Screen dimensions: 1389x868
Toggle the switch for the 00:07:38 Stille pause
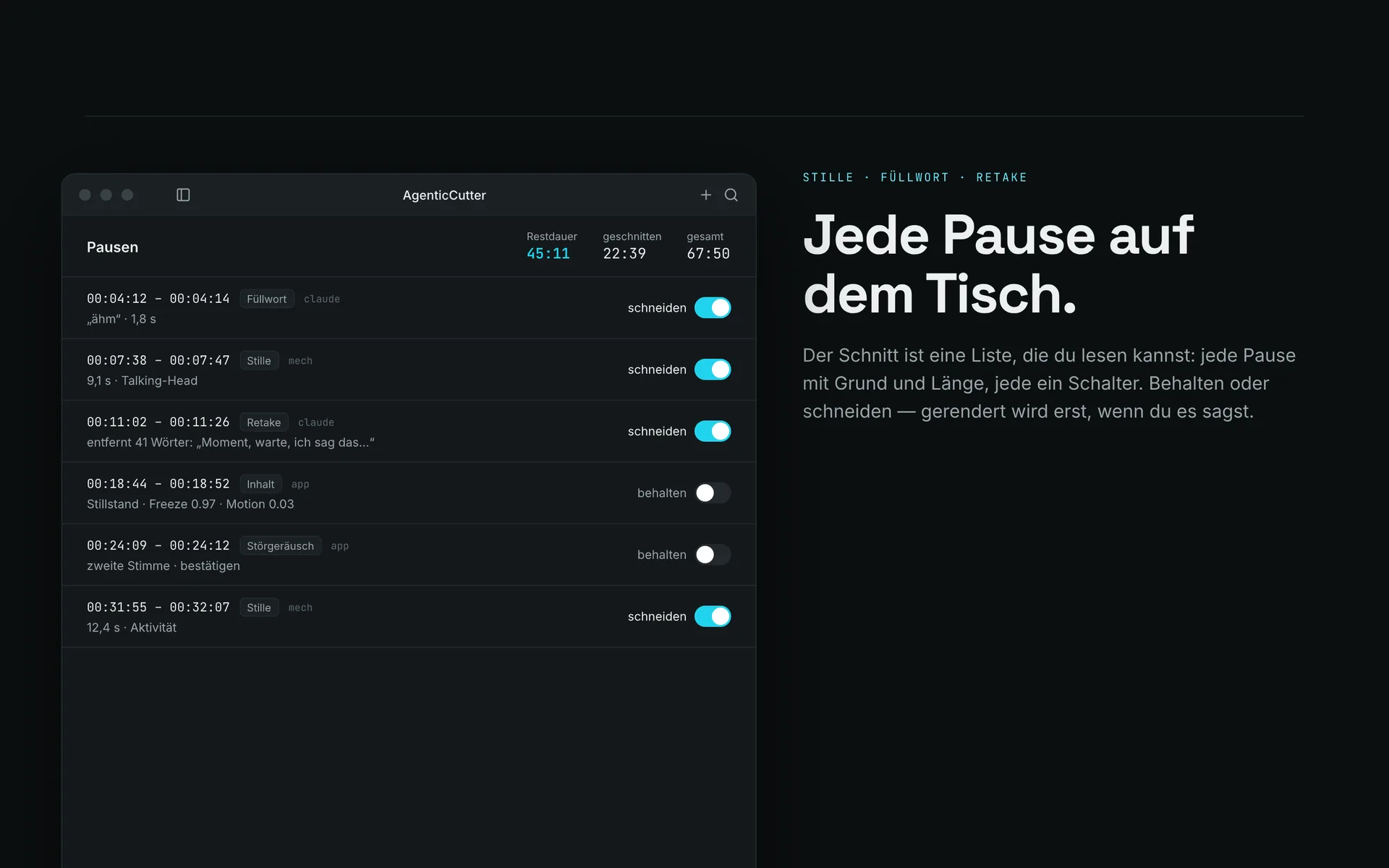(713, 370)
